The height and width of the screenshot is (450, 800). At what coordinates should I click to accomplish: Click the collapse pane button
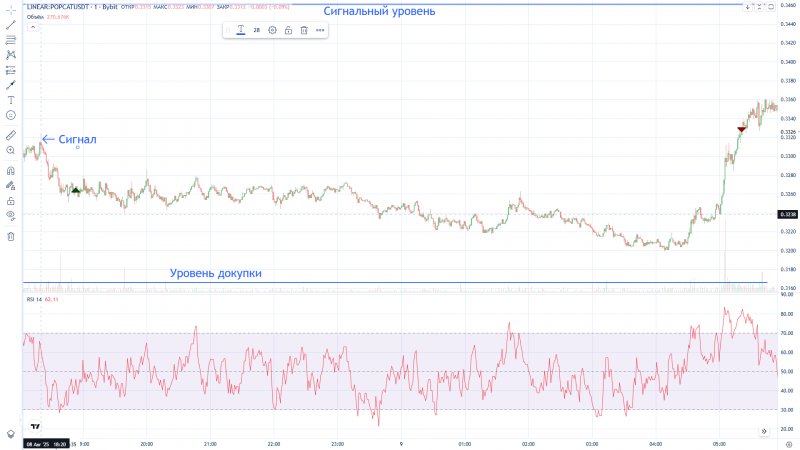pyautogui.click(x=759, y=7)
